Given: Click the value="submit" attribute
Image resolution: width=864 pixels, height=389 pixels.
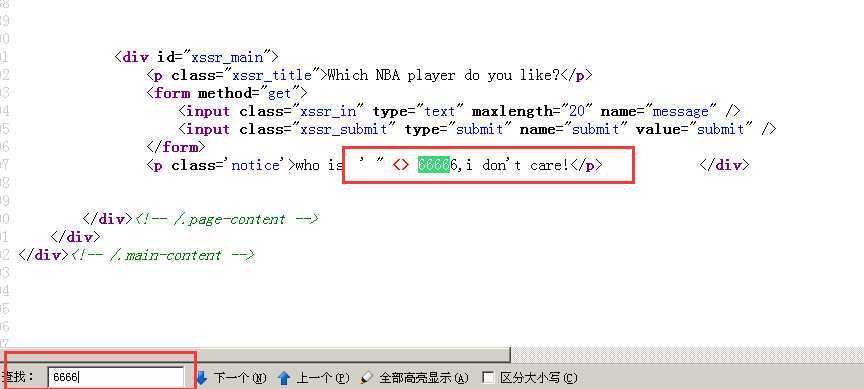Looking at the screenshot, I should tap(694, 129).
